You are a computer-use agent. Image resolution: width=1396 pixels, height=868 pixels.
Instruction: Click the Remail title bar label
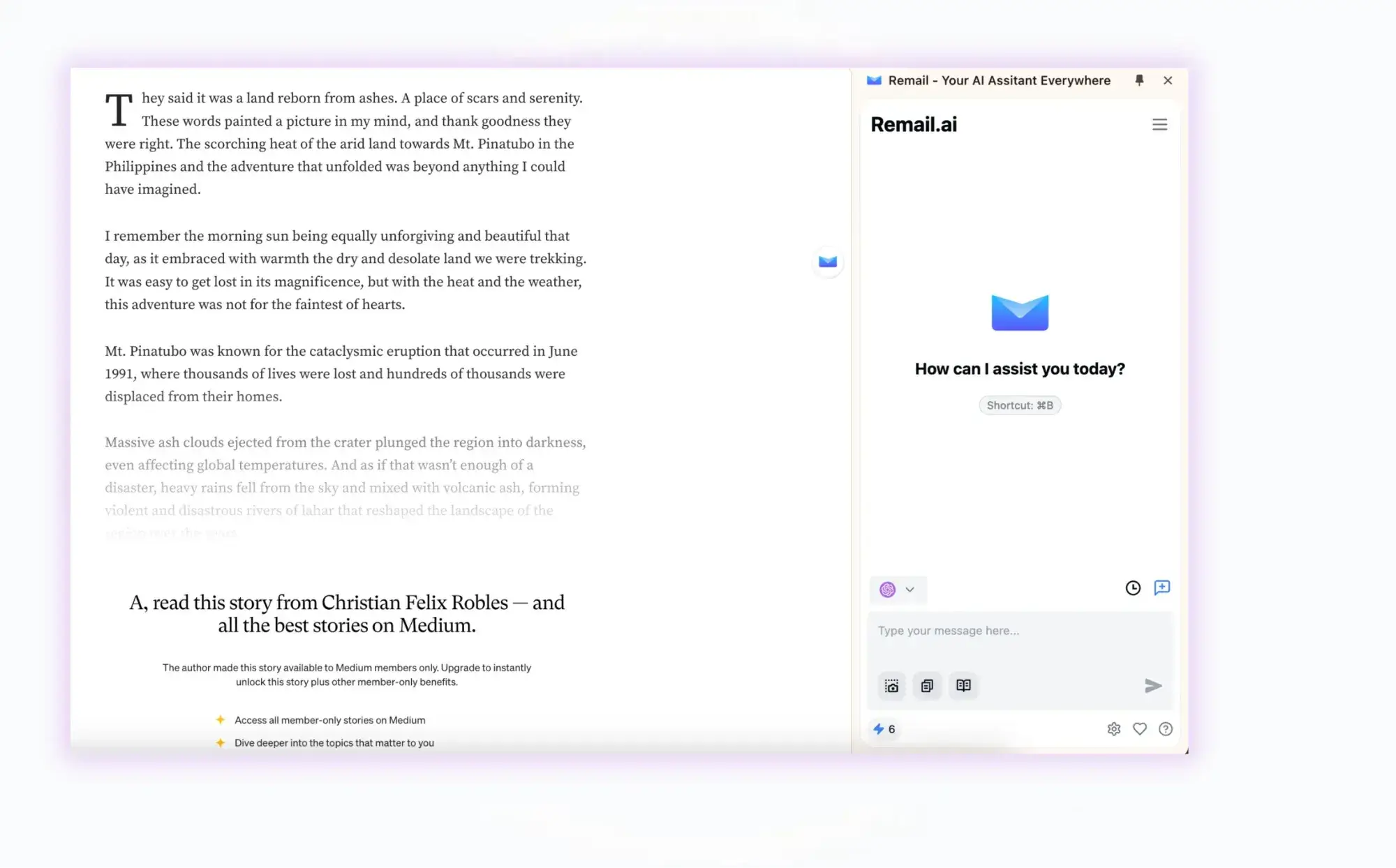click(998, 80)
